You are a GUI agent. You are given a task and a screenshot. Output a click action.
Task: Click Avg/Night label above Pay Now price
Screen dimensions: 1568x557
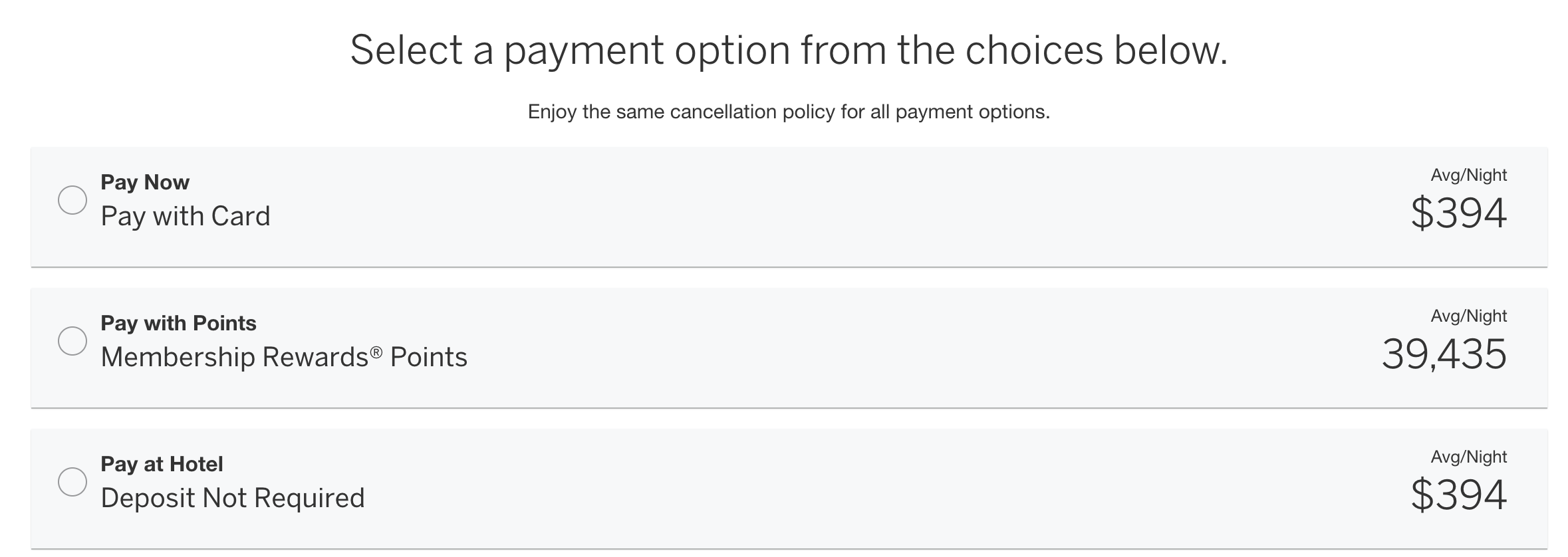coord(1468,175)
